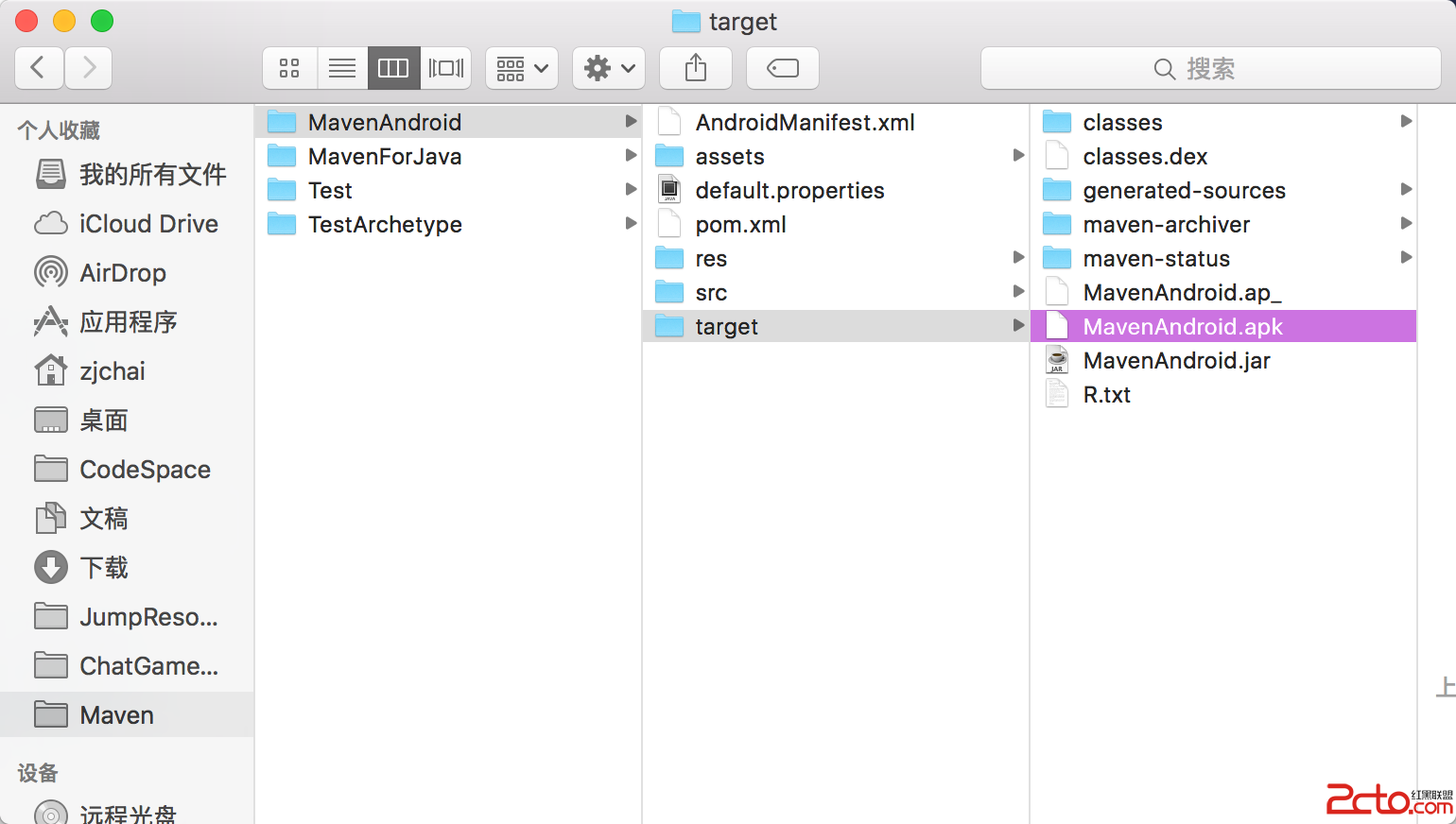Expand TestArchetype using its arrow
1456x824 pixels.
tap(631, 223)
